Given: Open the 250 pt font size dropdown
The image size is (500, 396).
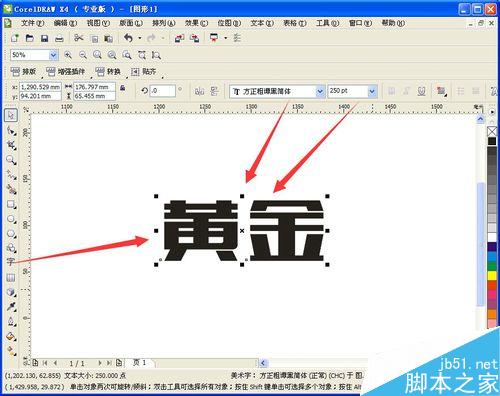Looking at the screenshot, I should (372, 91).
